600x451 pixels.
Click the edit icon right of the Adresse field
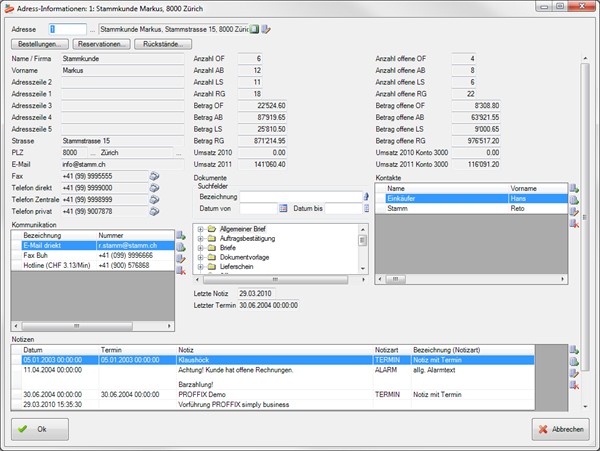coord(267,29)
